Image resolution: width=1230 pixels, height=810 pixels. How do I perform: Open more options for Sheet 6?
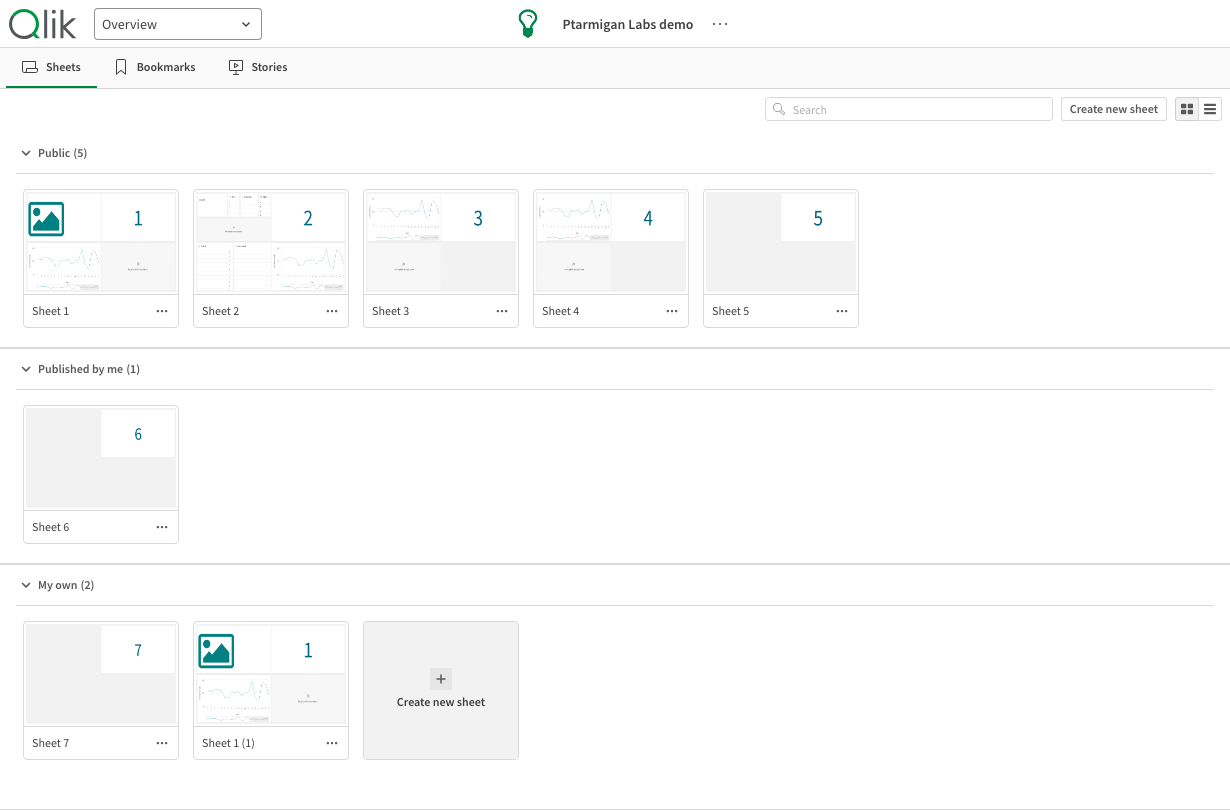[x=162, y=527]
